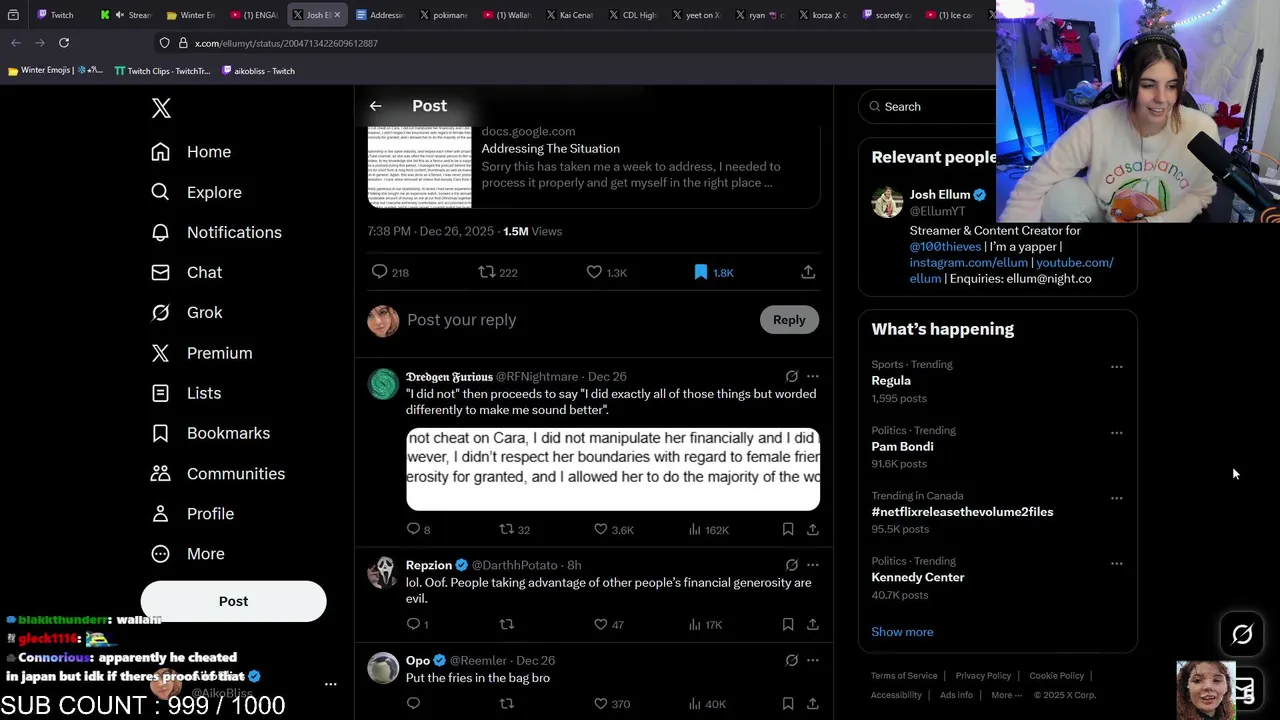The height and width of the screenshot is (720, 1280).
Task: Open Privacy Policy footer link
Action: (x=983, y=676)
